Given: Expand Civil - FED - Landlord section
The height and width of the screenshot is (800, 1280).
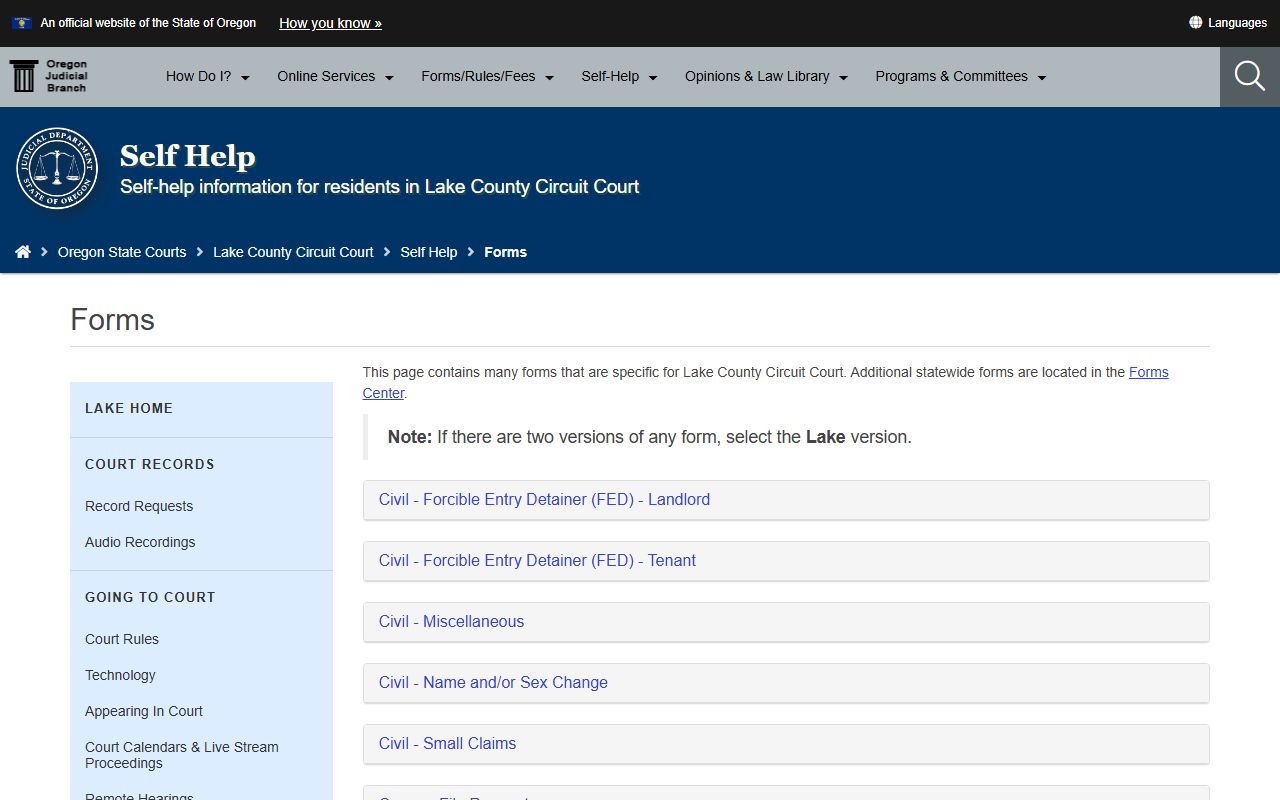Looking at the screenshot, I should 786,500.
